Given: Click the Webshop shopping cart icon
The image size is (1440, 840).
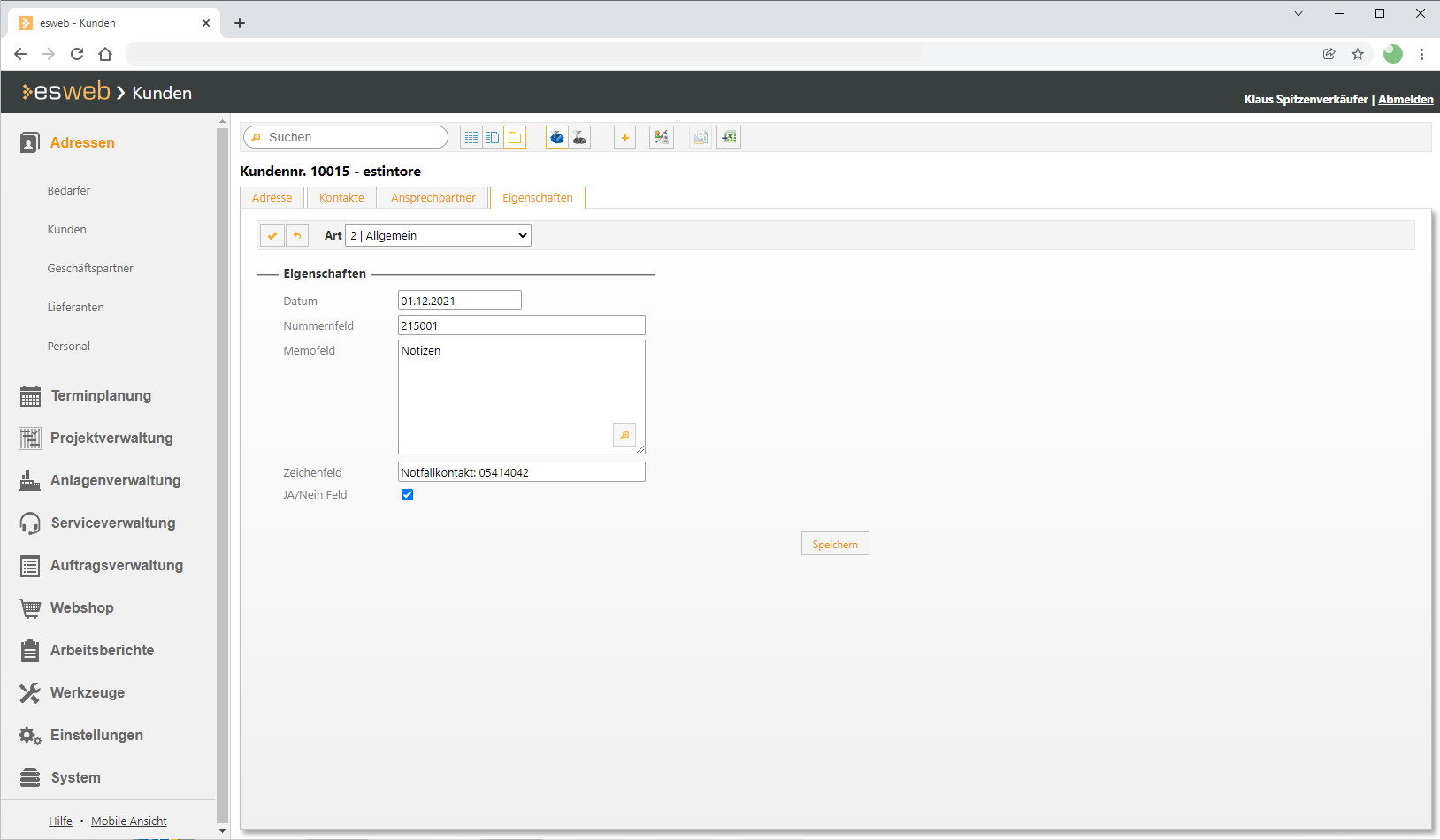Looking at the screenshot, I should 30,608.
